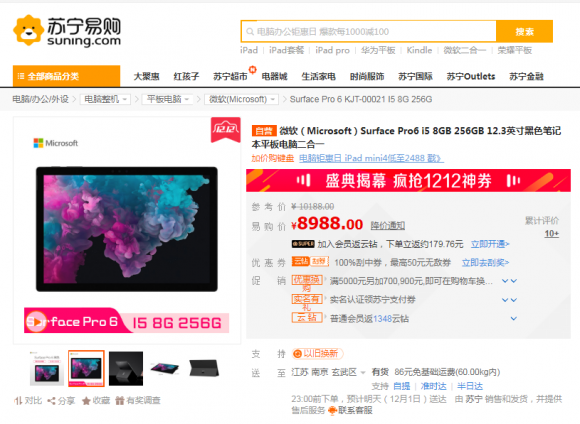Click the 立即去刮奖 link
The image size is (580, 424).
coord(485,263)
